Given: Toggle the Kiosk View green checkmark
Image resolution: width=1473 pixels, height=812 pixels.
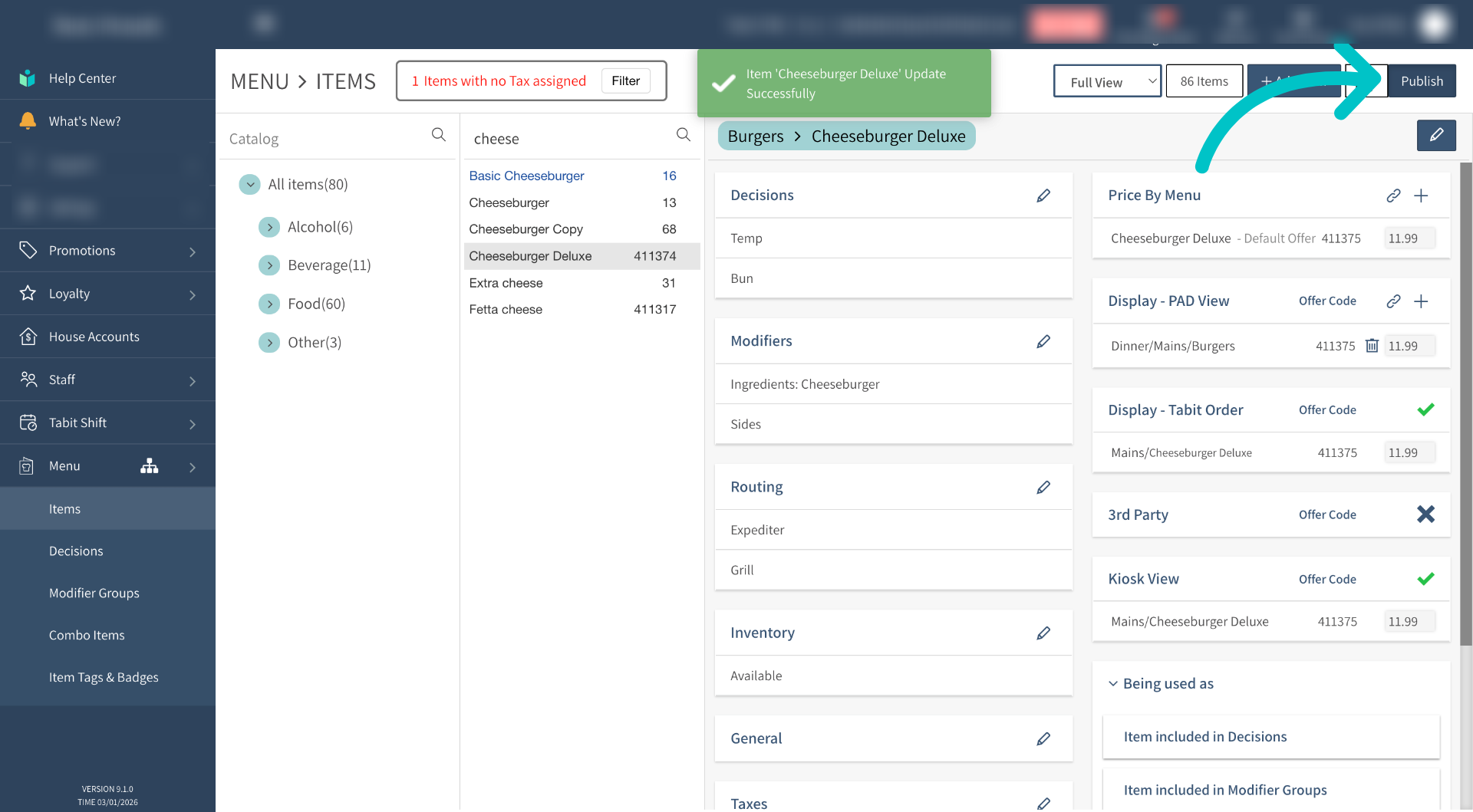Looking at the screenshot, I should coord(1425,579).
